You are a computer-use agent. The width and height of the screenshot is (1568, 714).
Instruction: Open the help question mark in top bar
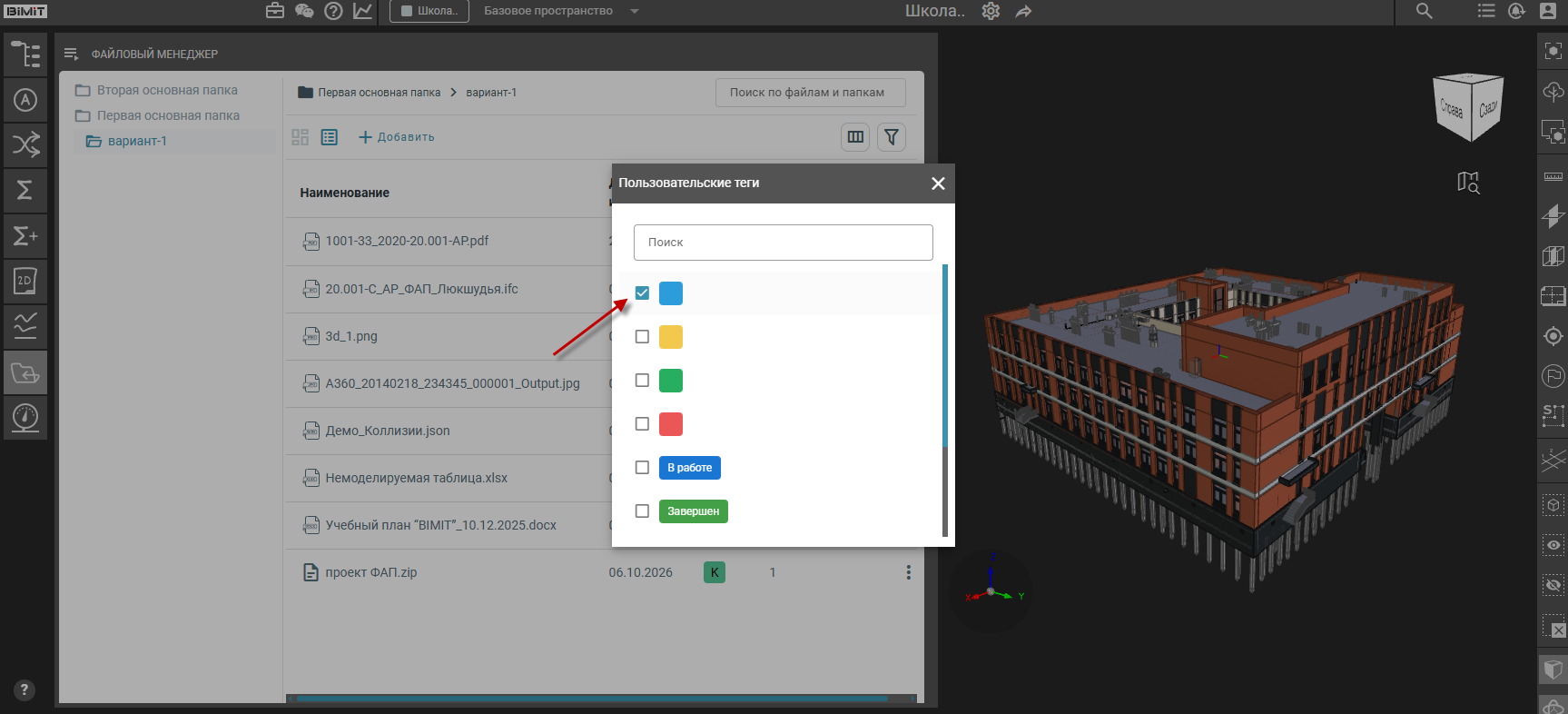[333, 11]
